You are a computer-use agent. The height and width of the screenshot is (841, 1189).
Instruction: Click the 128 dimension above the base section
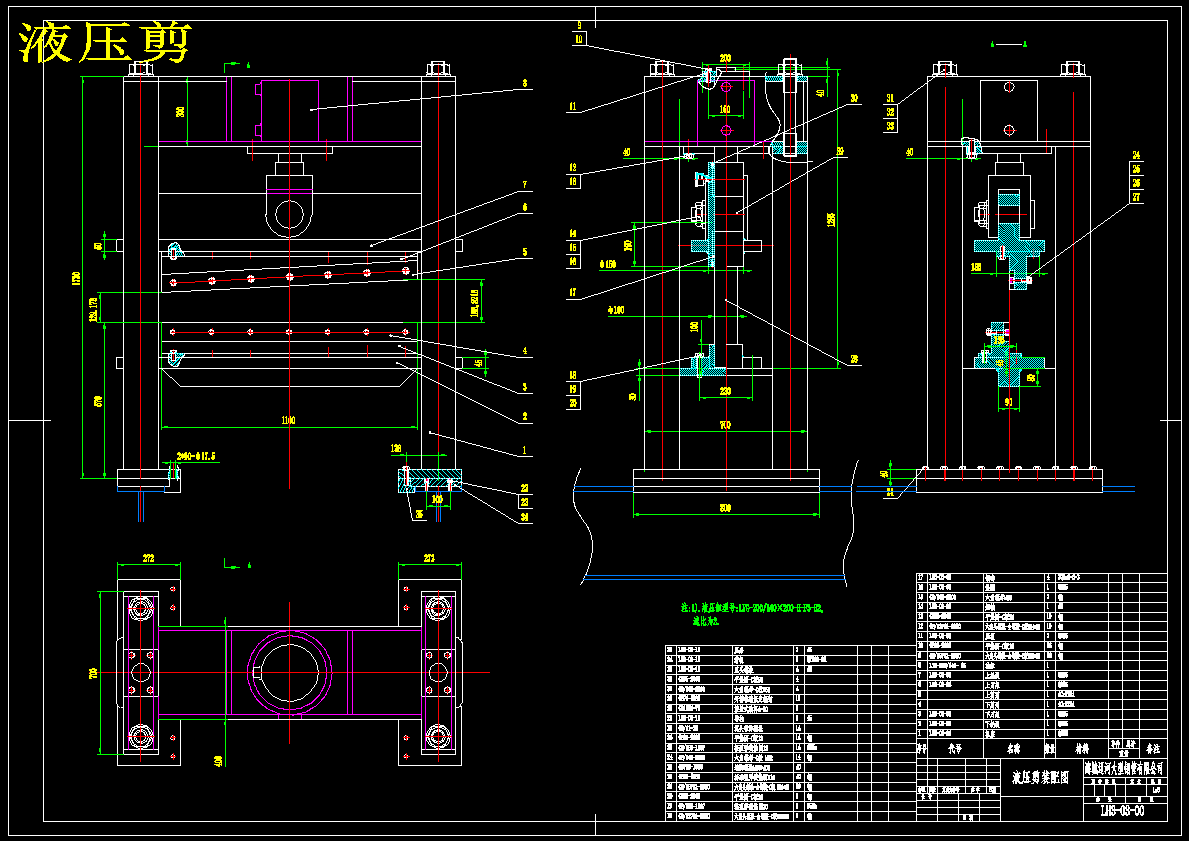coord(395,448)
